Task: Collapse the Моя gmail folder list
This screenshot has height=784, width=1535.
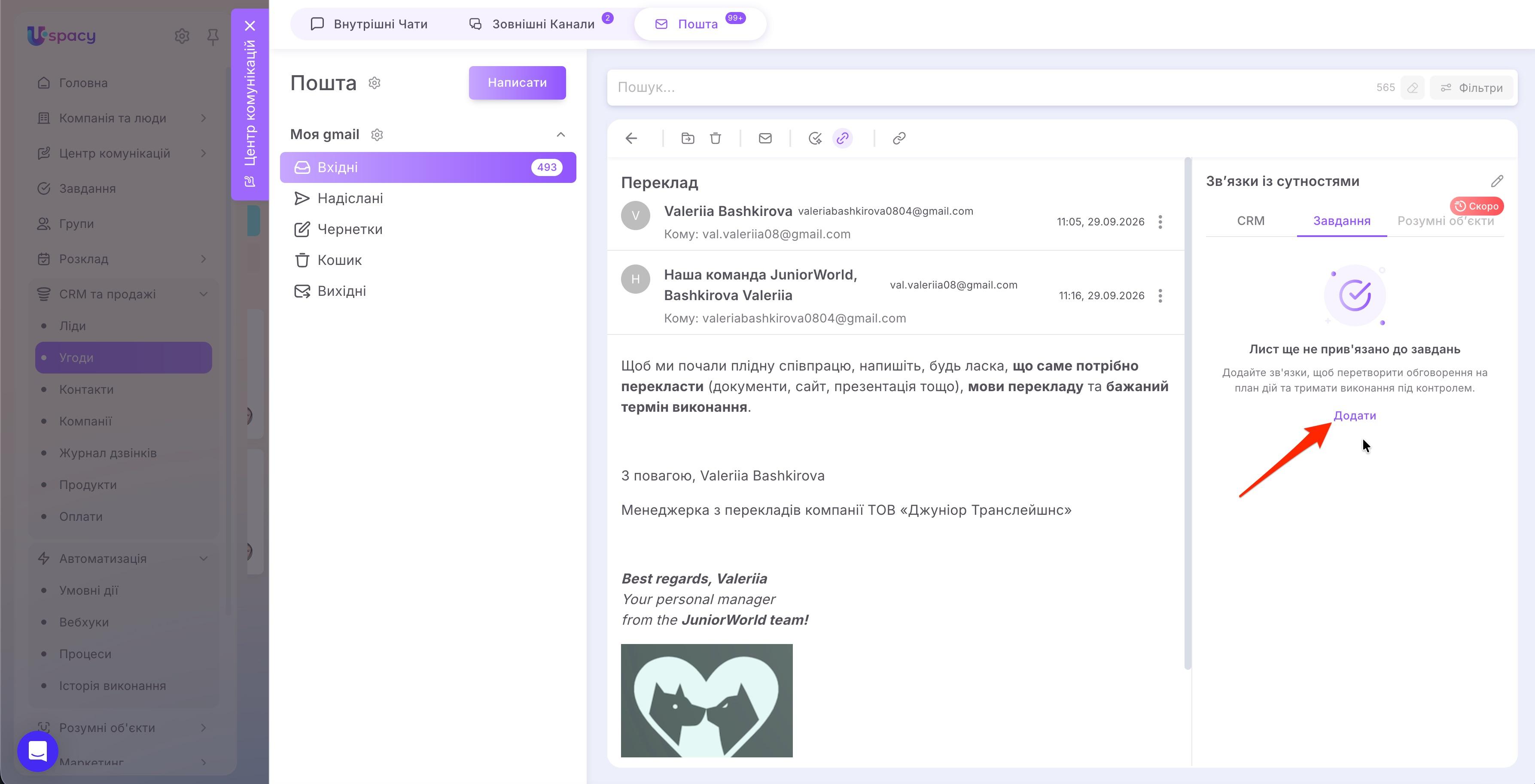Action: click(560, 135)
